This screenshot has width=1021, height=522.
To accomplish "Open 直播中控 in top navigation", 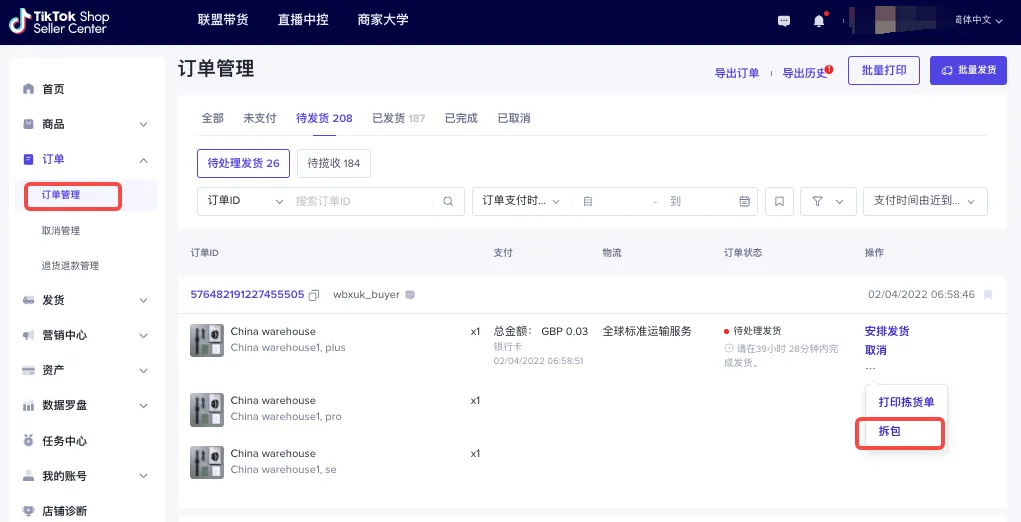I will [x=303, y=20].
